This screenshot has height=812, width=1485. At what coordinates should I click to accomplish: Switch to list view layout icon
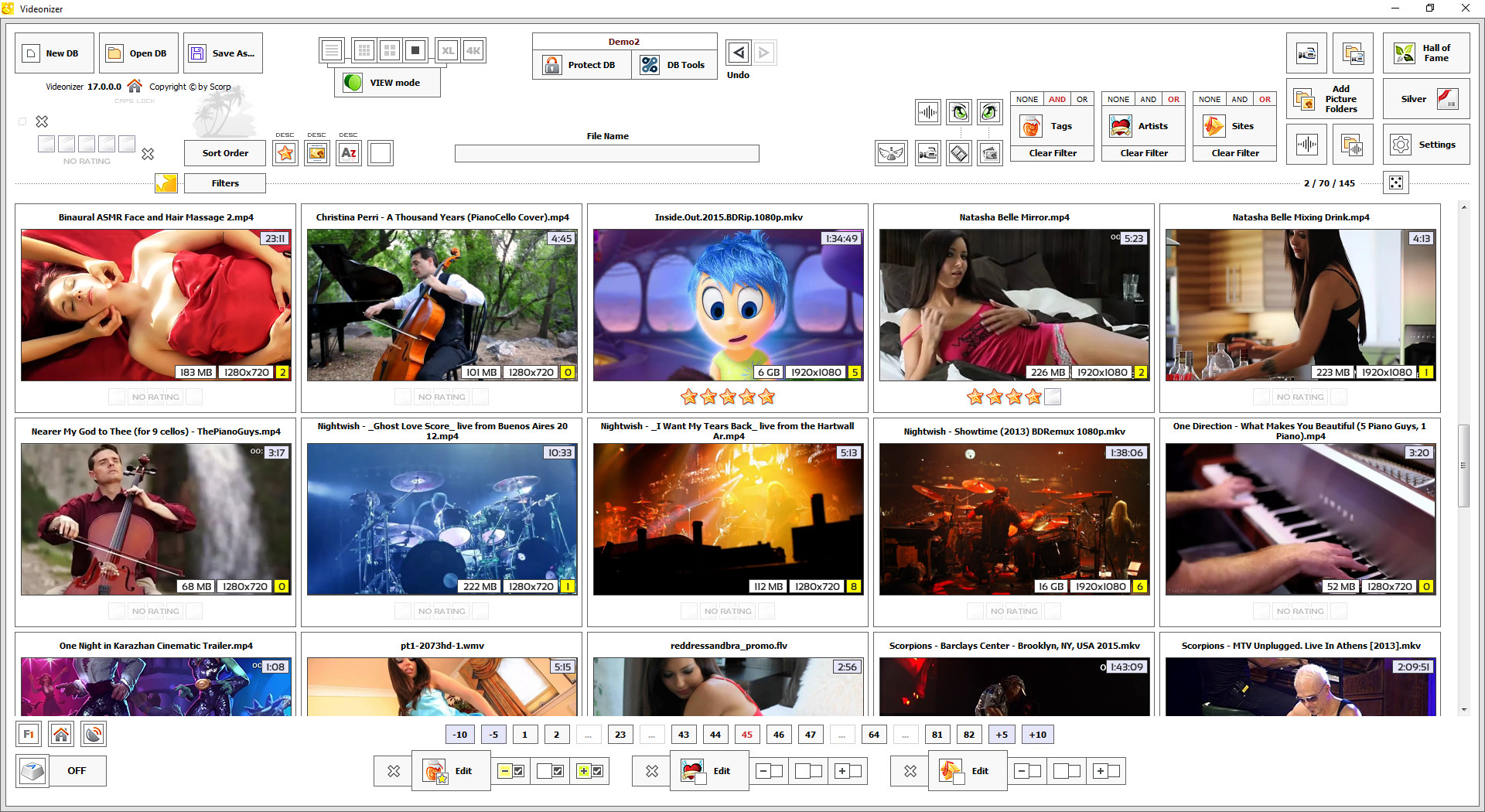pos(332,51)
